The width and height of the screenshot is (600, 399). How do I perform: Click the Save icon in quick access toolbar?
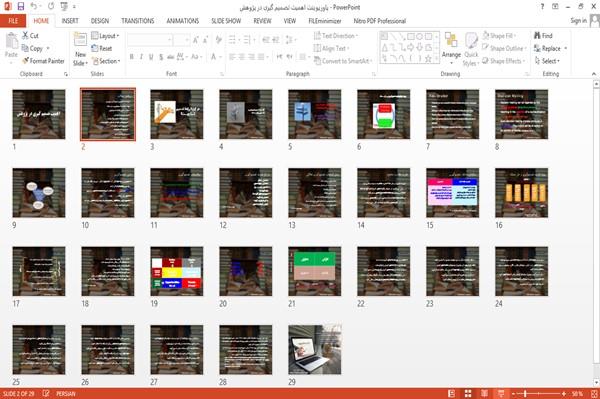click(x=21, y=7)
